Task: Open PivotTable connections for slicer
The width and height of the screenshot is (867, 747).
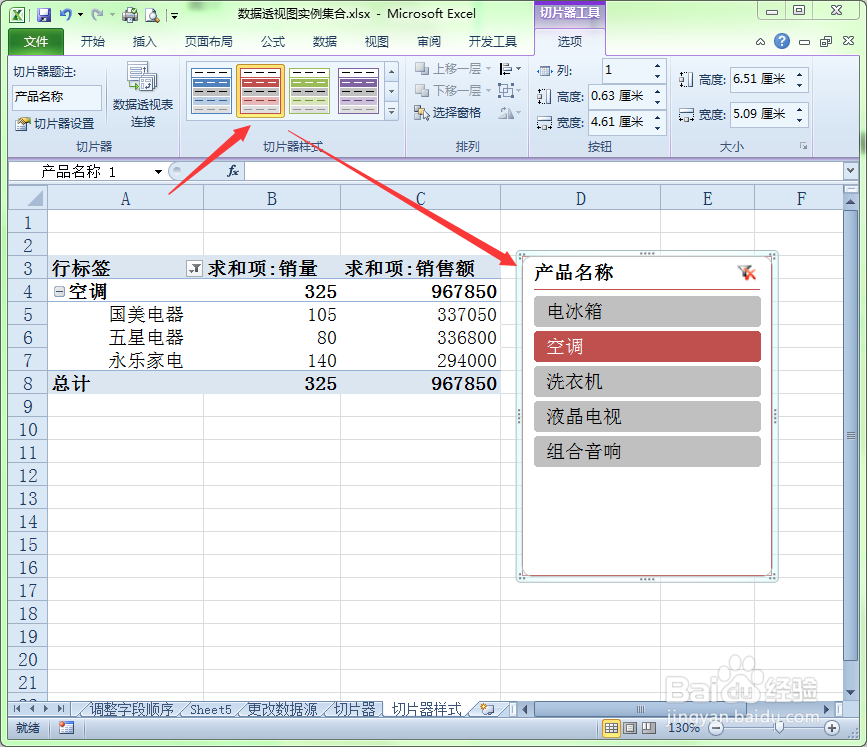Action: coord(143,95)
